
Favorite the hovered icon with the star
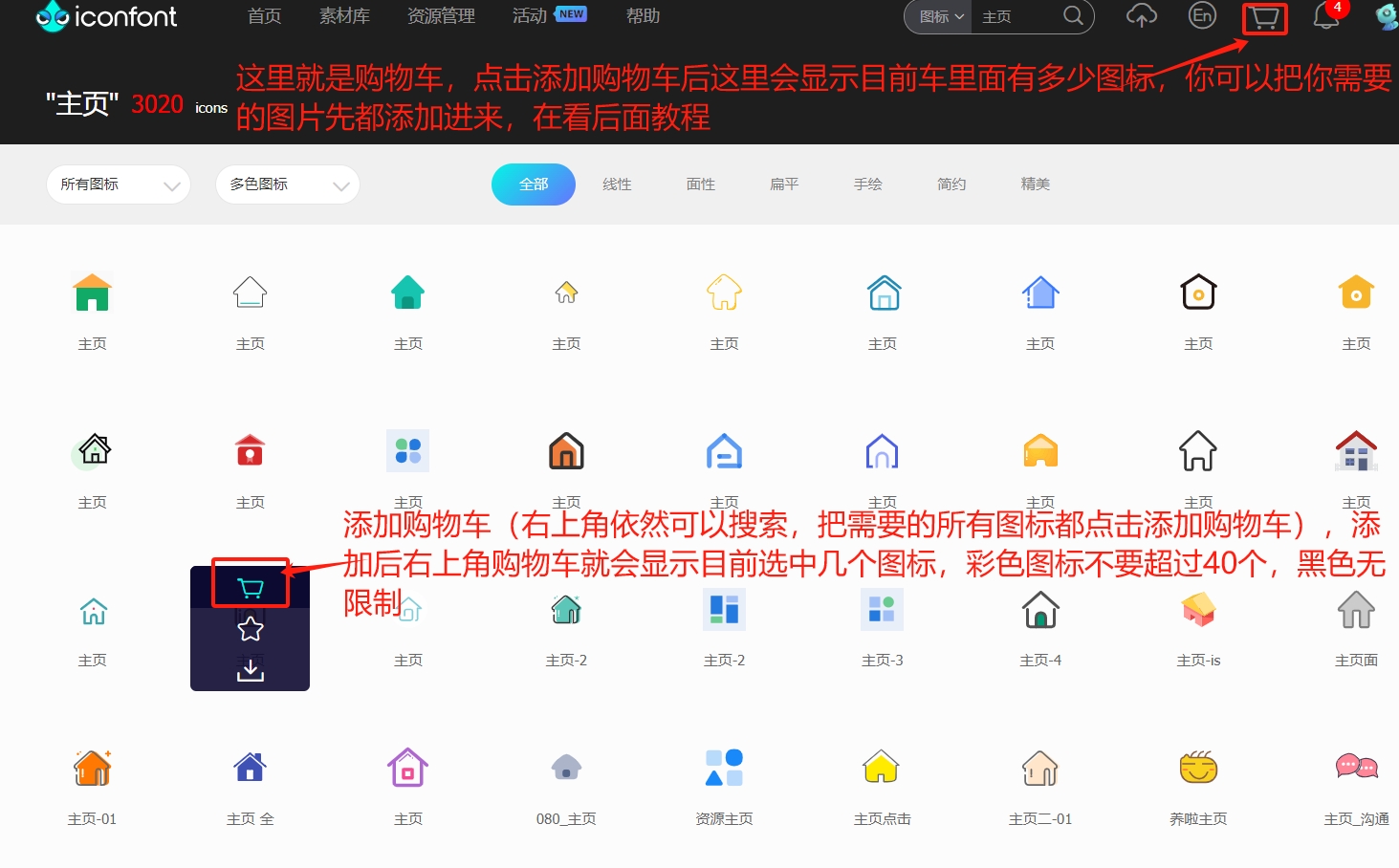point(250,629)
